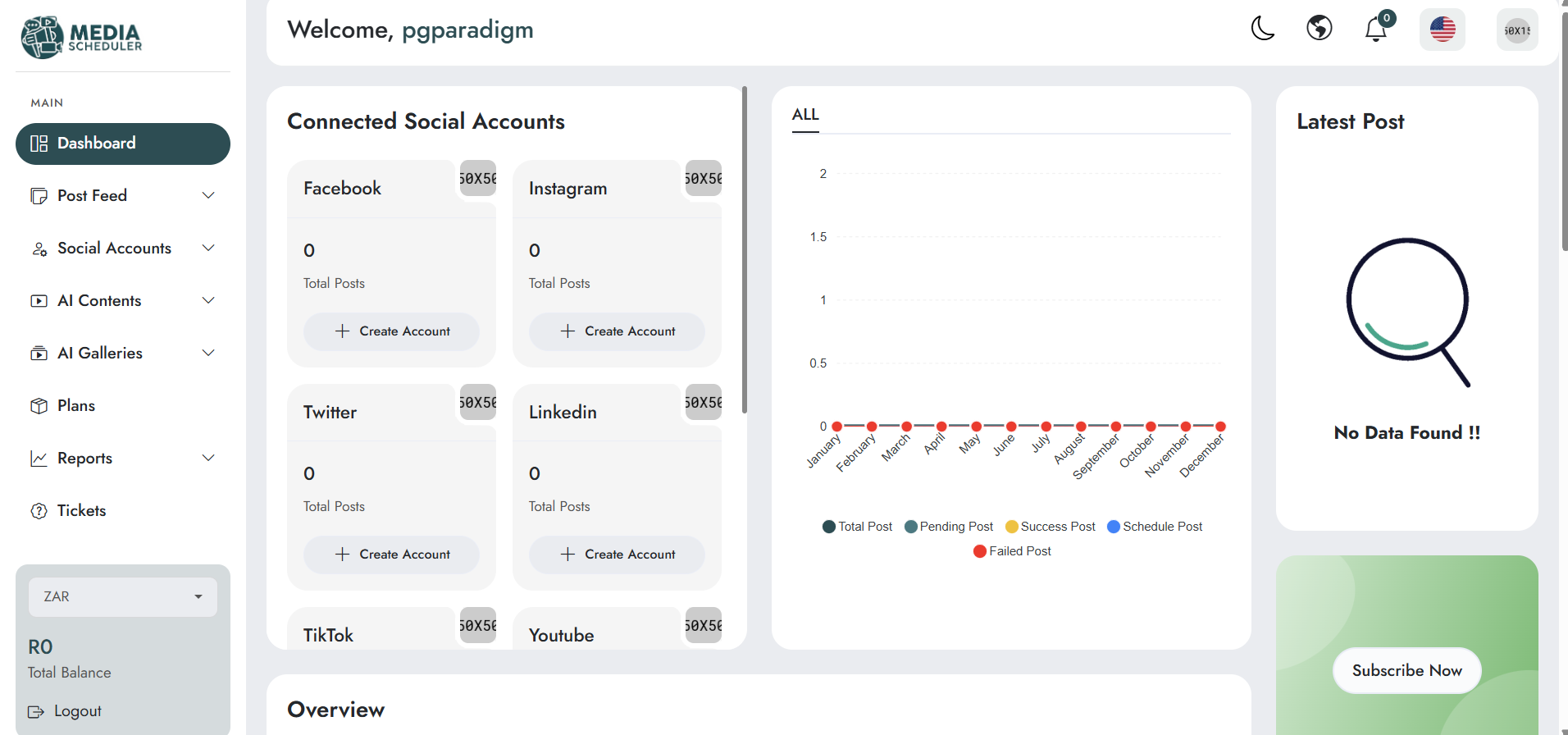The height and width of the screenshot is (735, 1568).
Task: Click the Facebook card image placeholder
Action: pyautogui.click(x=478, y=178)
